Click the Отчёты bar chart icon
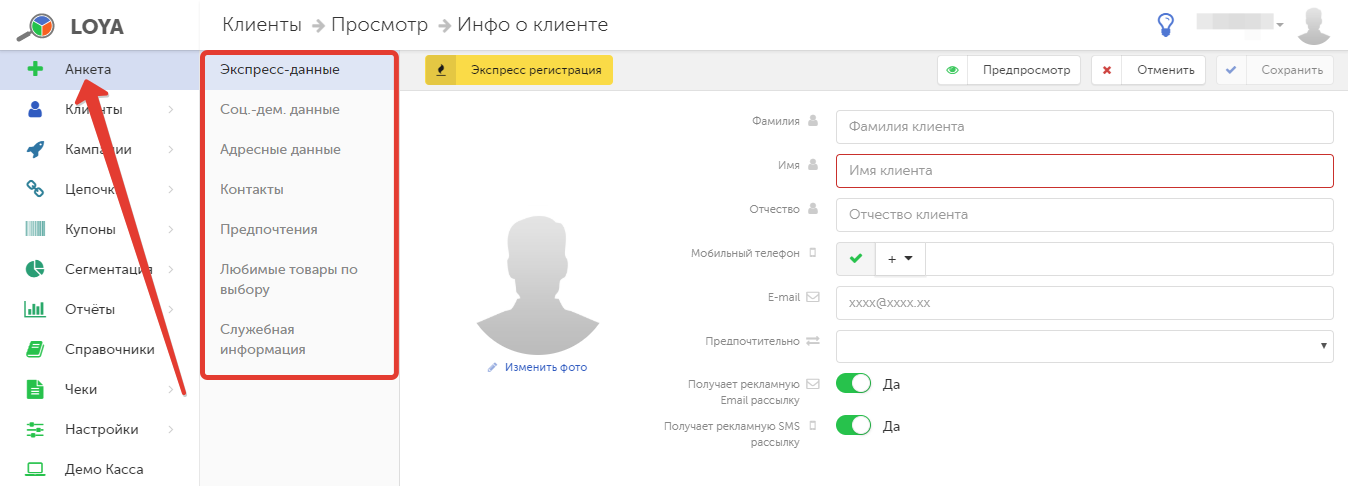Image resolution: width=1348 pixels, height=486 pixels. [x=35, y=309]
